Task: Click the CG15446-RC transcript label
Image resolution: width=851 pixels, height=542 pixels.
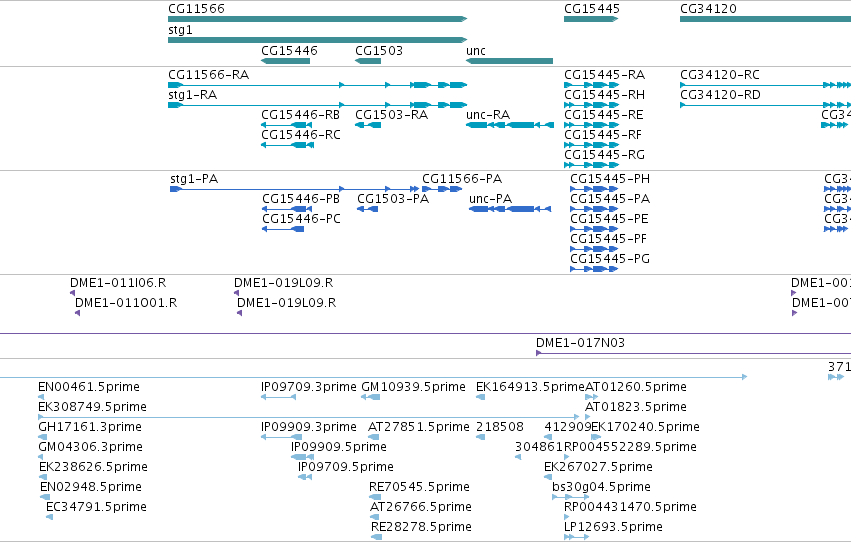Action: [x=301, y=135]
